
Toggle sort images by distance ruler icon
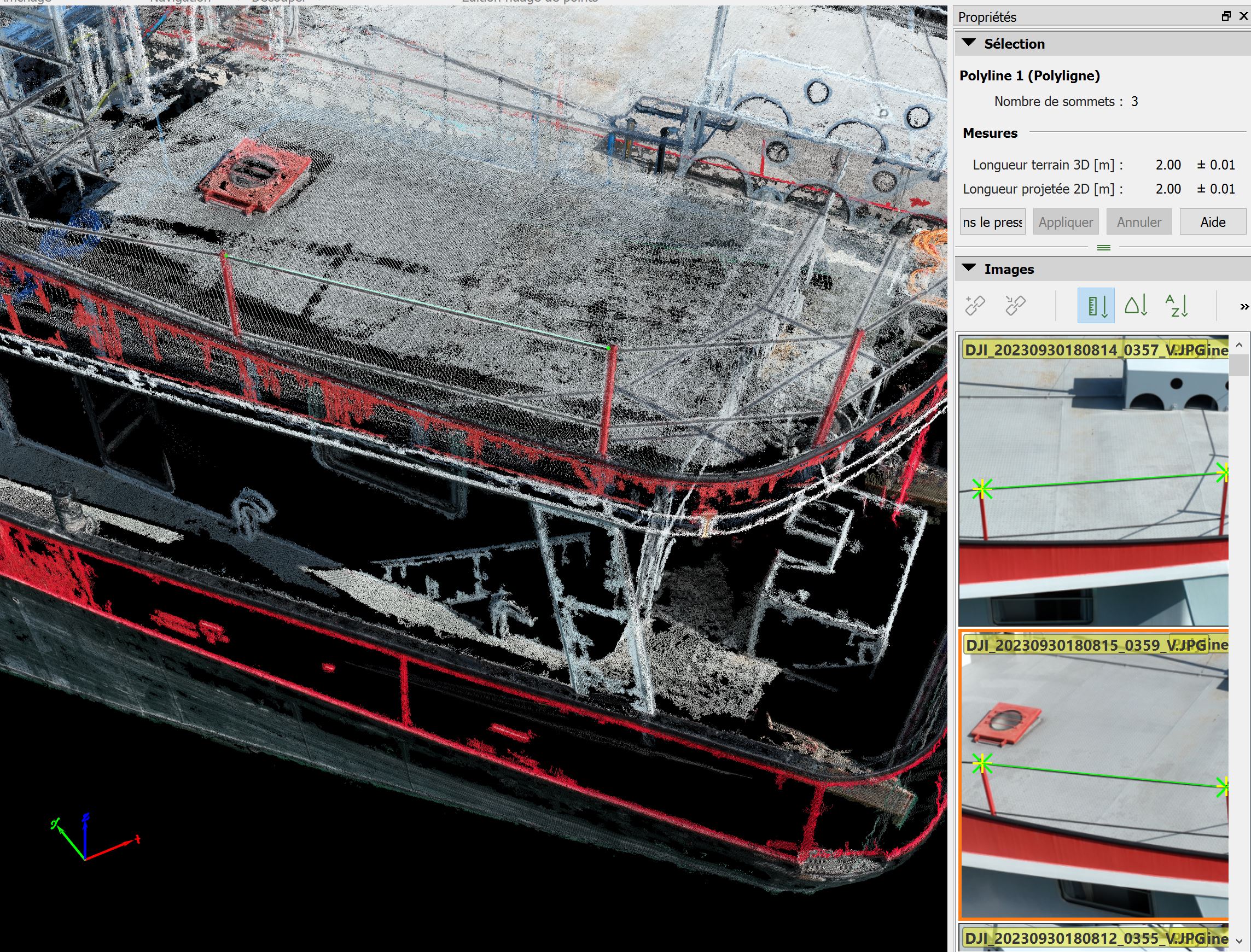(1095, 306)
